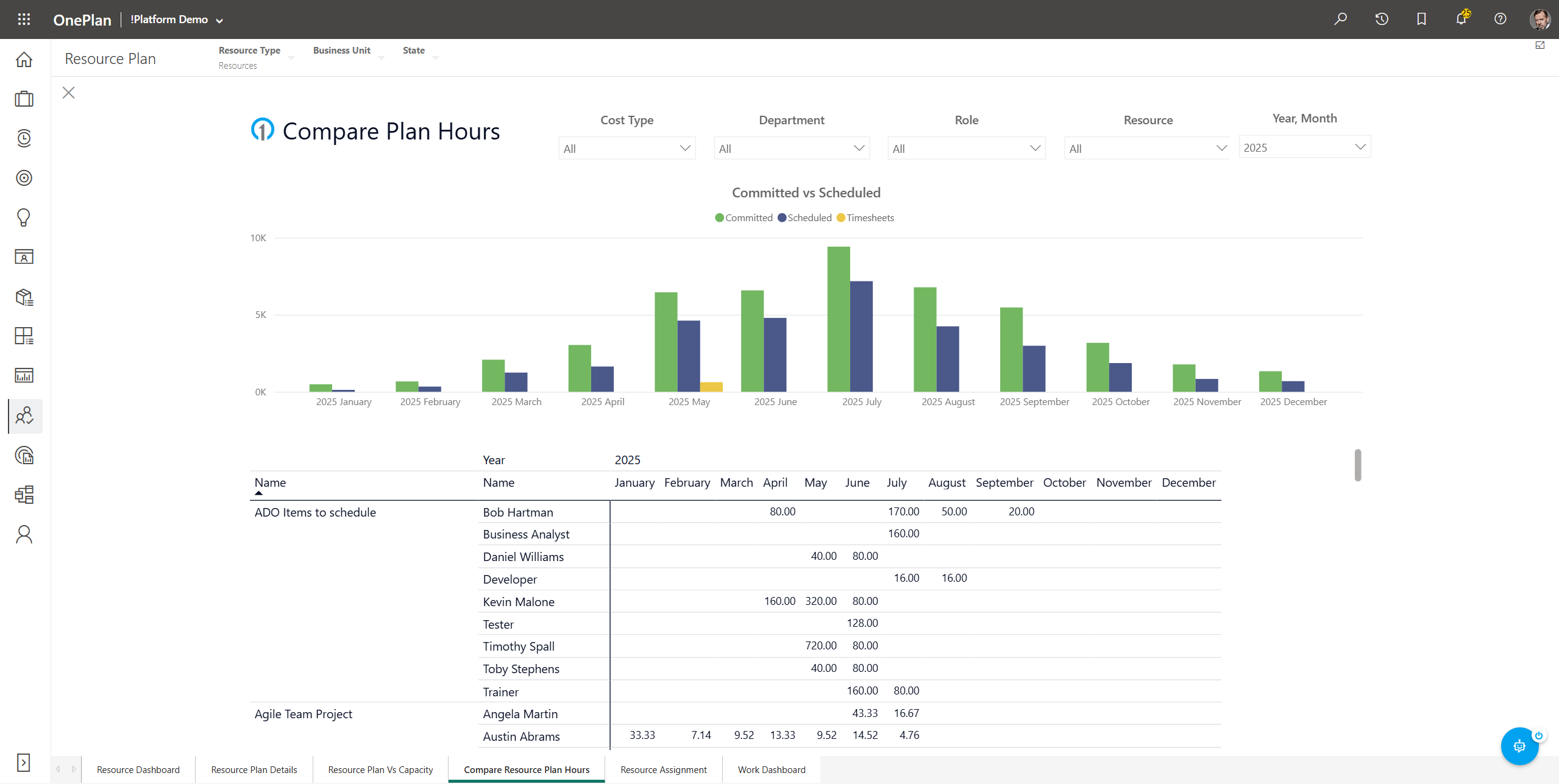Click the briefcase work icon in sidebar
Screen dimensions: 1559x784
(x=24, y=99)
